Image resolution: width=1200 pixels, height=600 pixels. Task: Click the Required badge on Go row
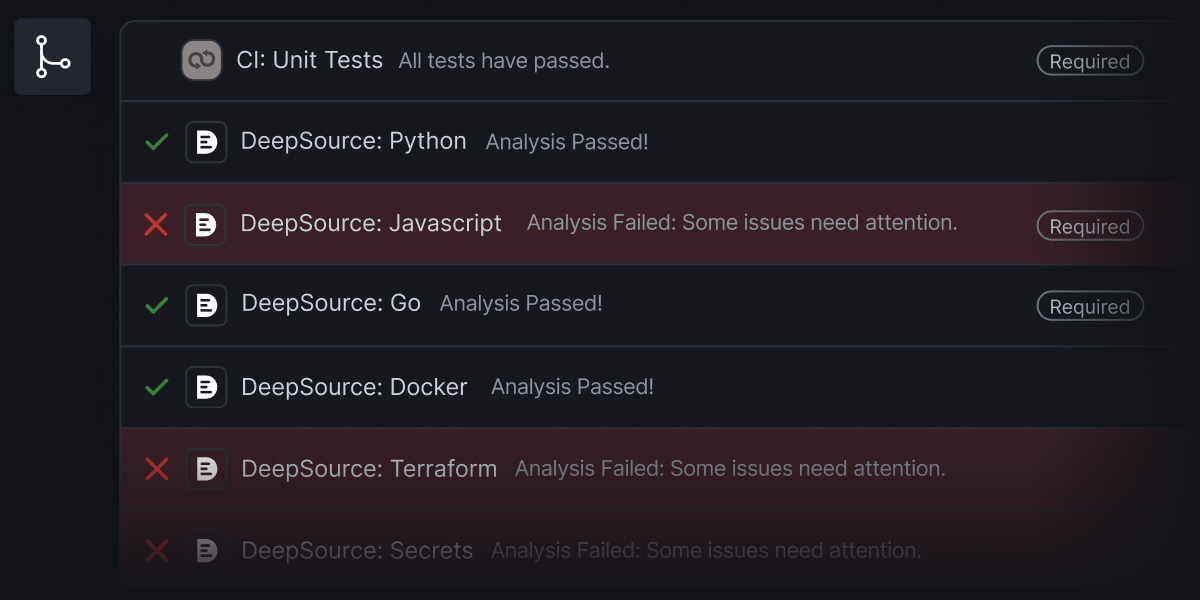(x=1089, y=306)
